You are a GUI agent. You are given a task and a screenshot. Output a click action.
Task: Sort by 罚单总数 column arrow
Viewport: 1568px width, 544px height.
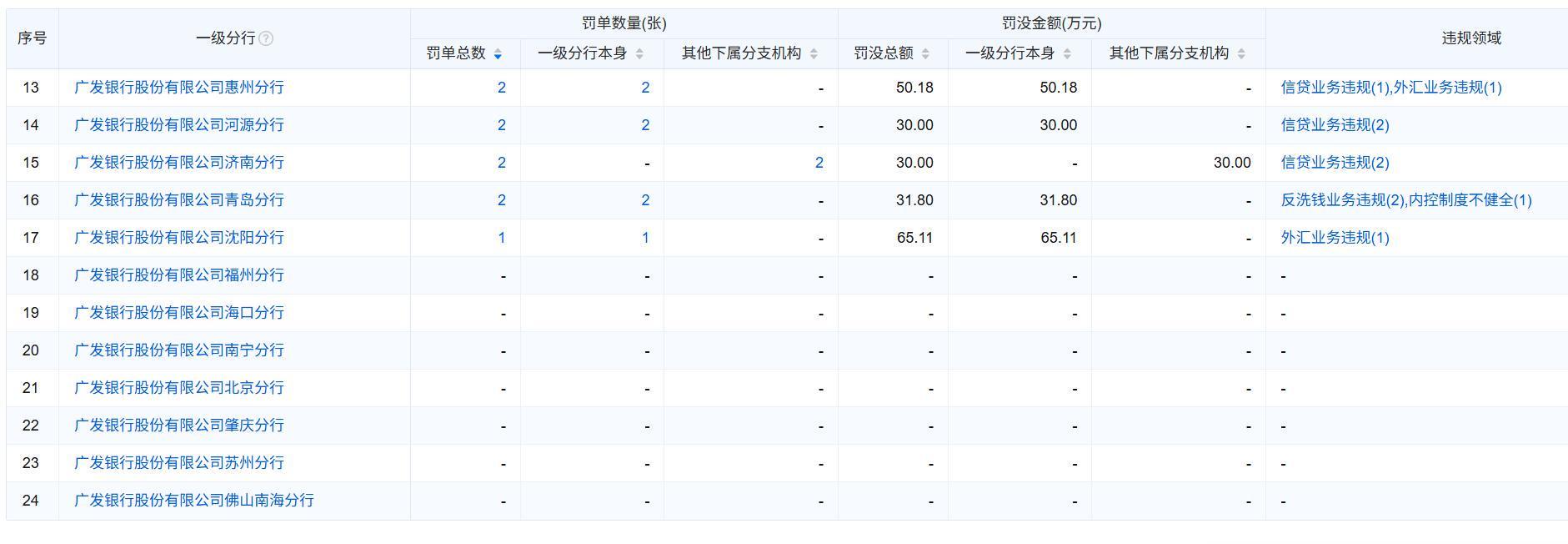click(498, 54)
